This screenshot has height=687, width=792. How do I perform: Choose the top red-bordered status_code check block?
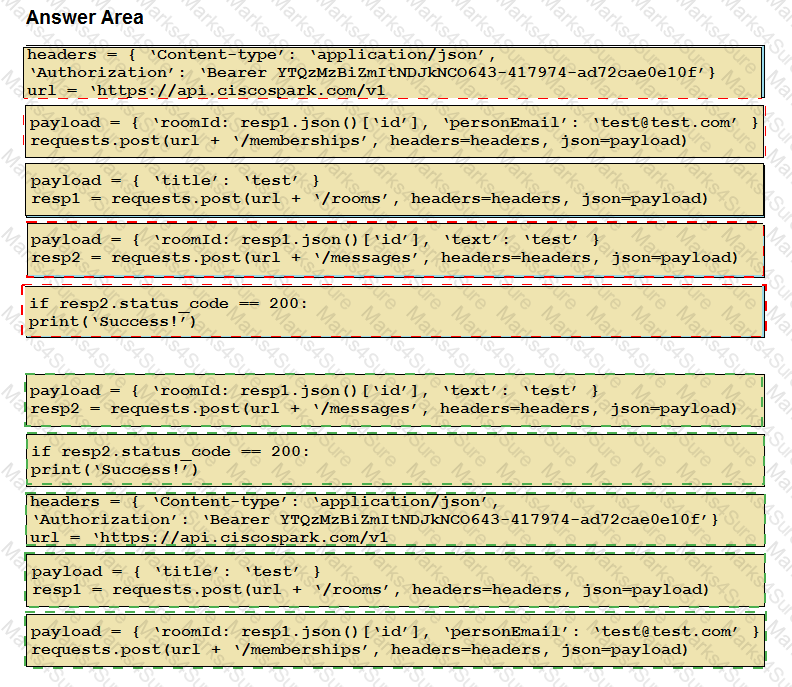click(x=394, y=311)
